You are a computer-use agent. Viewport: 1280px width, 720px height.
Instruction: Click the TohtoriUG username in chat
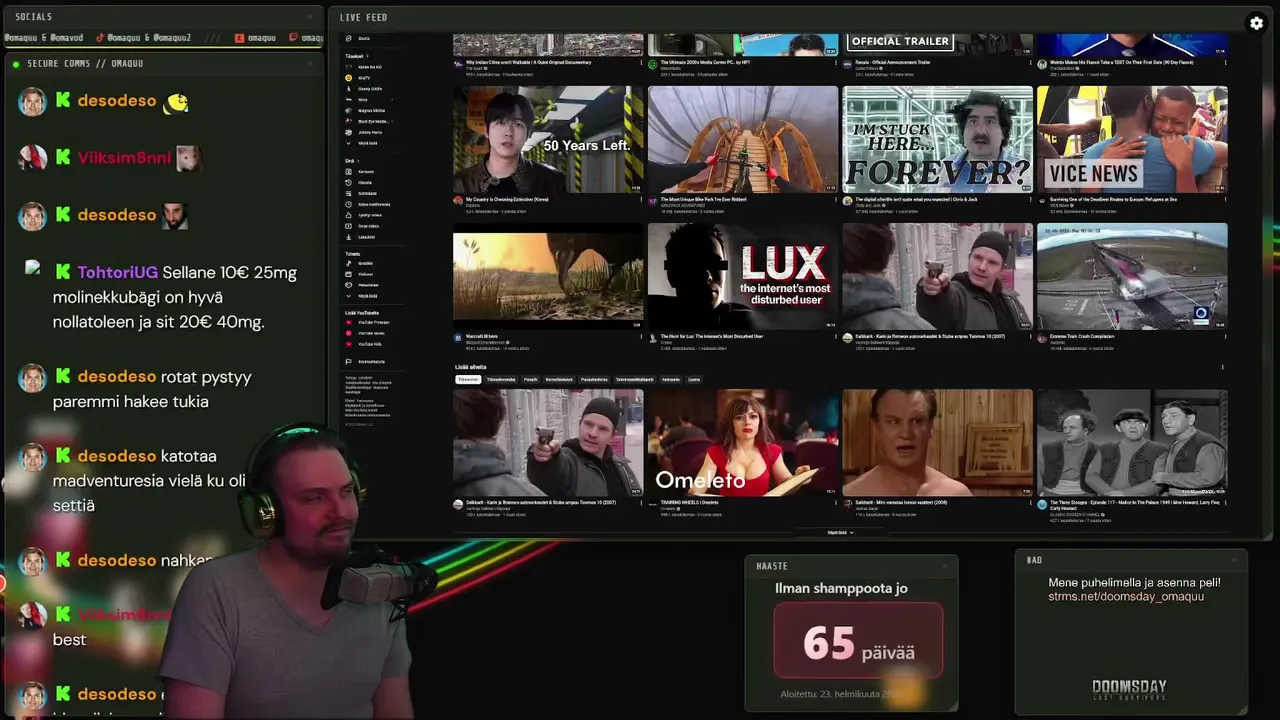pos(118,272)
